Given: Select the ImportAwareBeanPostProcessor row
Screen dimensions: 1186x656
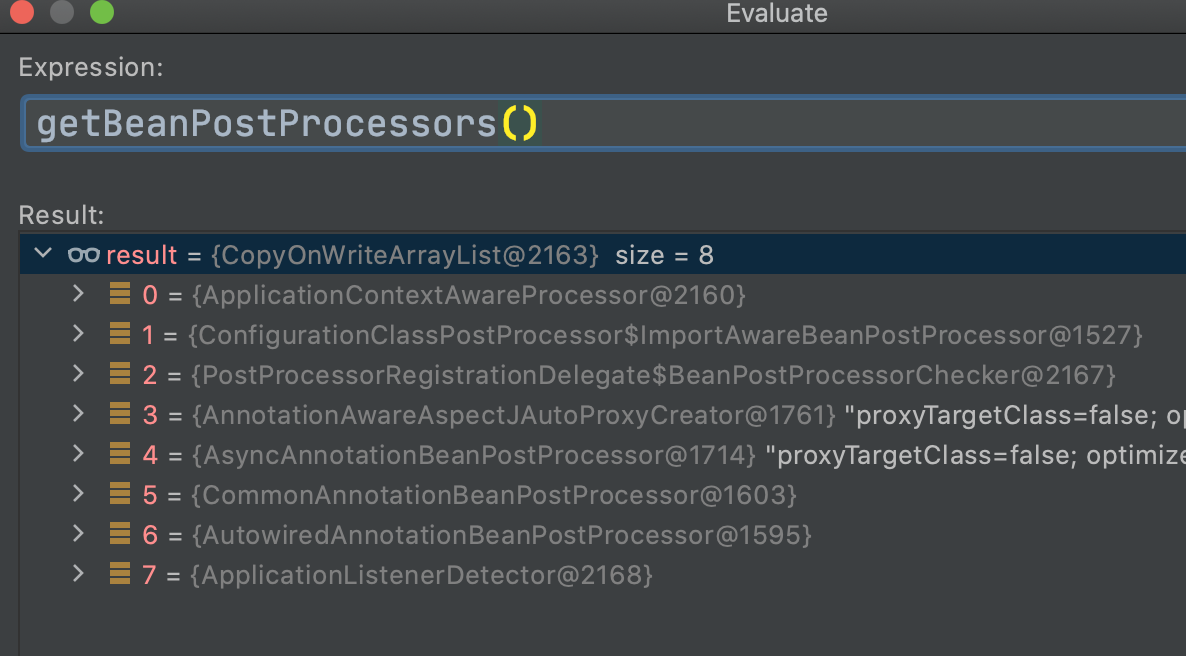Looking at the screenshot, I should click(x=603, y=334).
